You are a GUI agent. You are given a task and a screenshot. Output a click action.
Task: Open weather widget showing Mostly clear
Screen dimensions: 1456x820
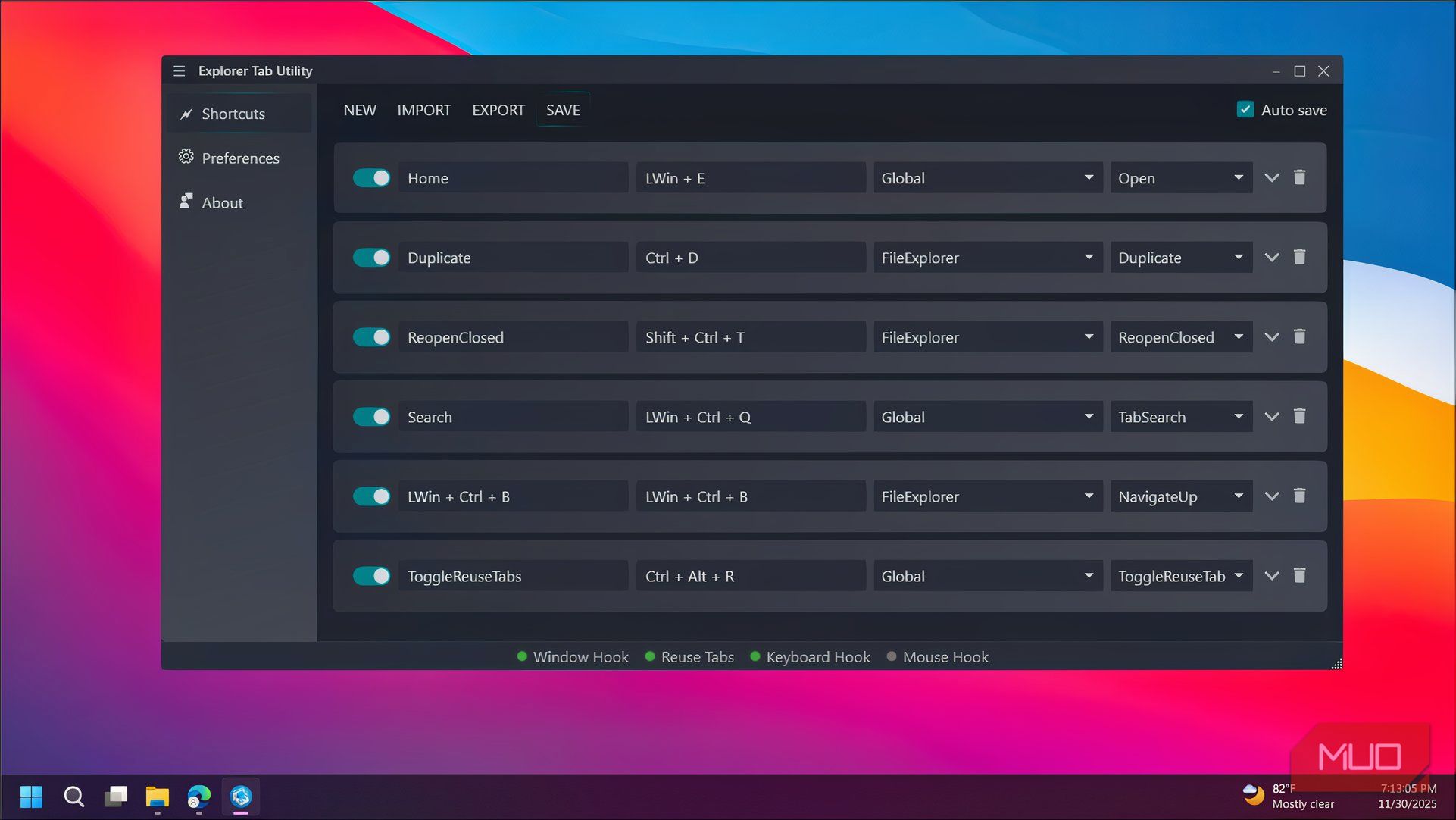point(1289,796)
